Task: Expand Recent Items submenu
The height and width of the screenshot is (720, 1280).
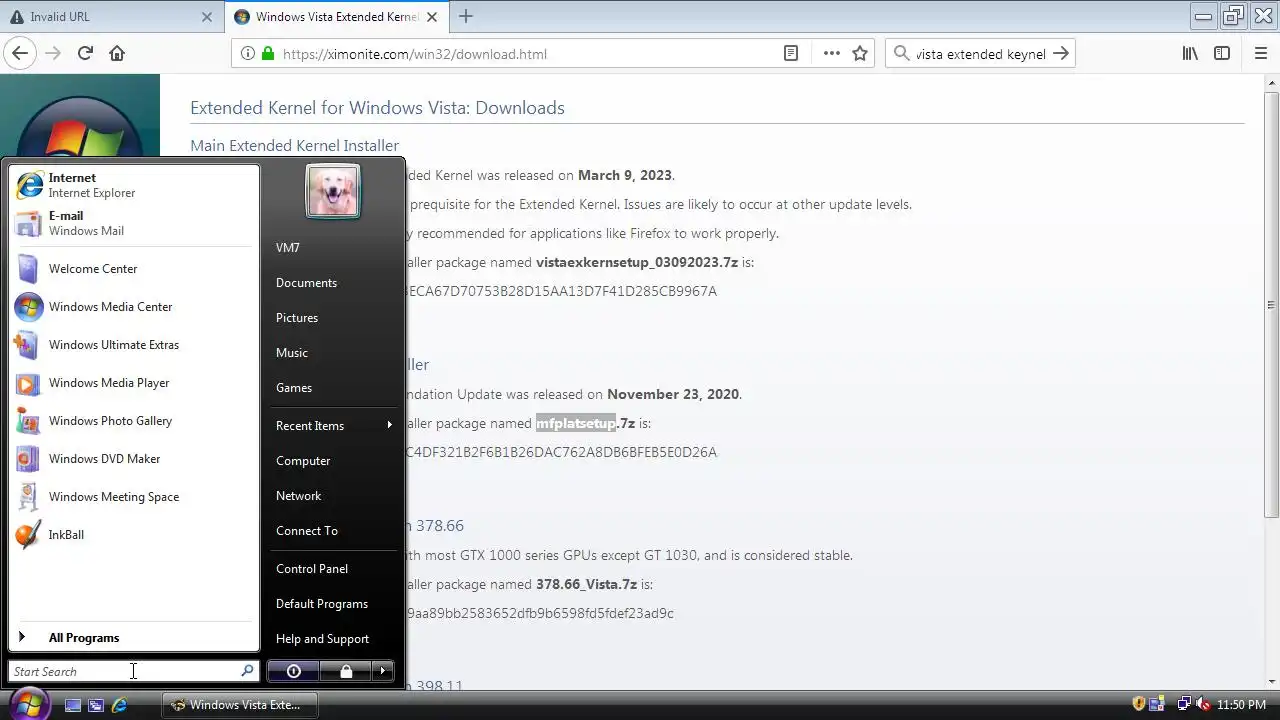Action: [x=334, y=426]
